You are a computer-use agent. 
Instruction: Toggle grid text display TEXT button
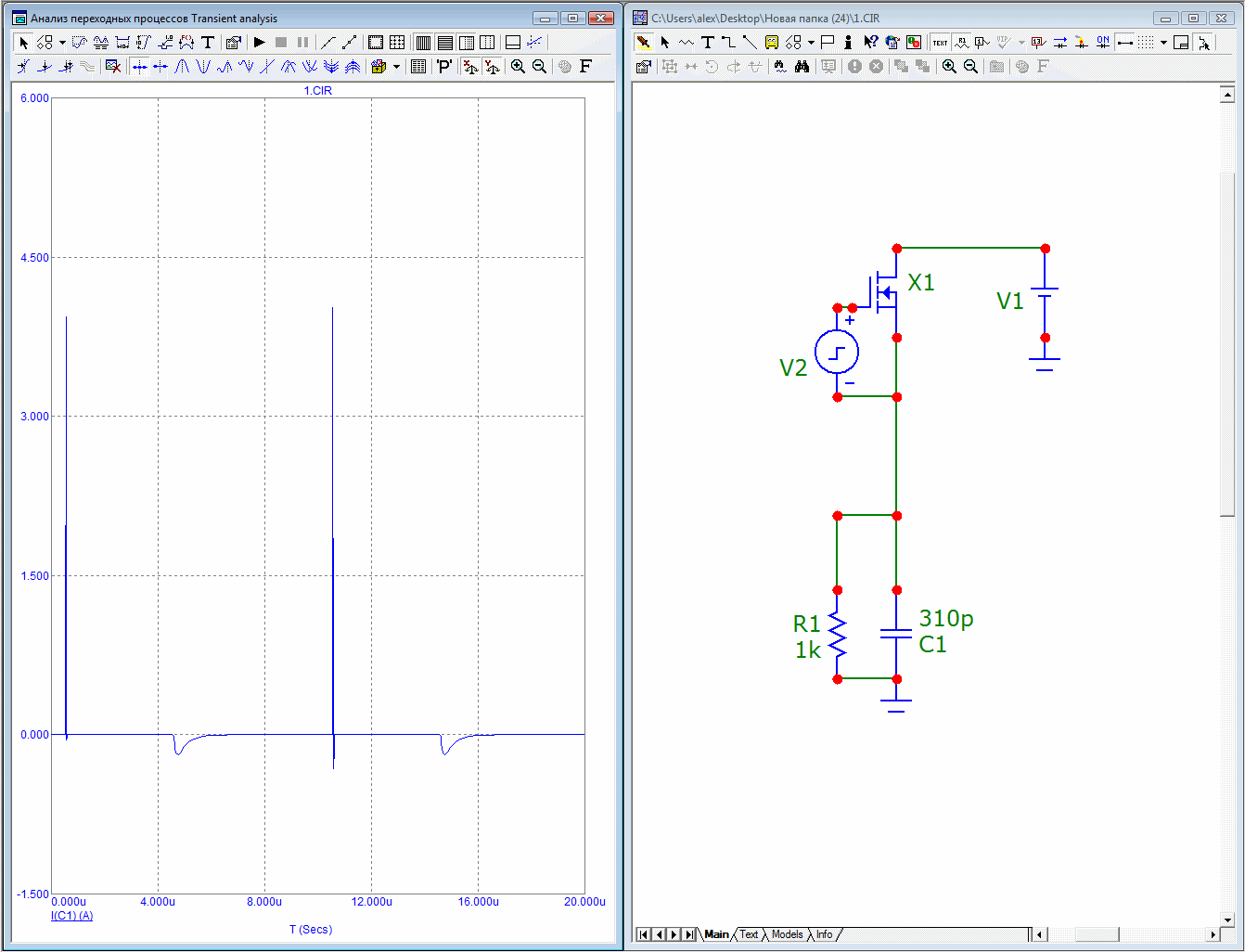tap(940, 43)
